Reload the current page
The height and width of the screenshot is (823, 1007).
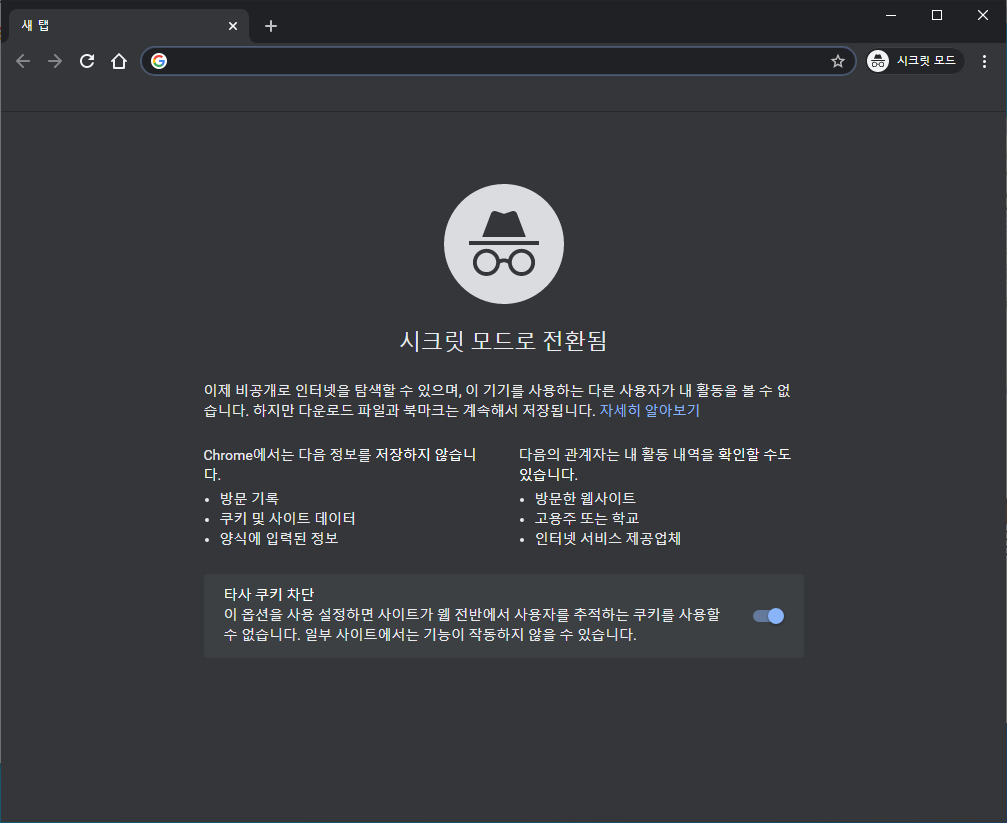87,61
